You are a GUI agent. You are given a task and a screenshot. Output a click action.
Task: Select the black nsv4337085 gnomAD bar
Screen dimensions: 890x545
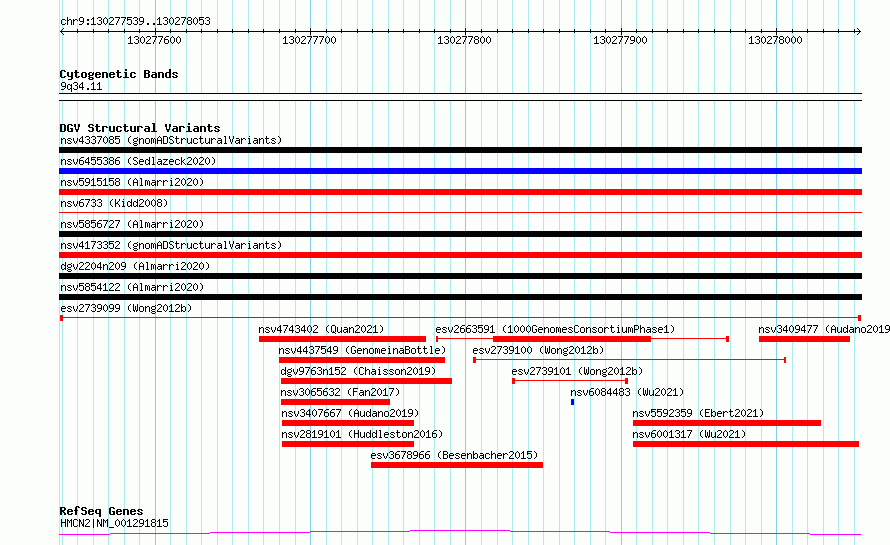click(460, 150)
